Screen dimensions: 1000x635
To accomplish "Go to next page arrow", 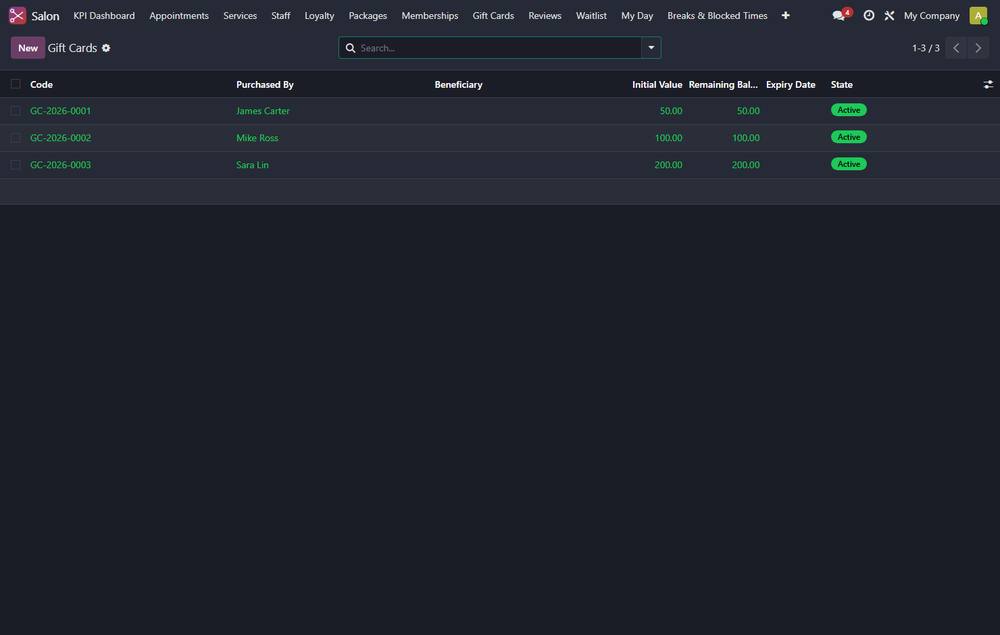I will click(x=978, y=48).
